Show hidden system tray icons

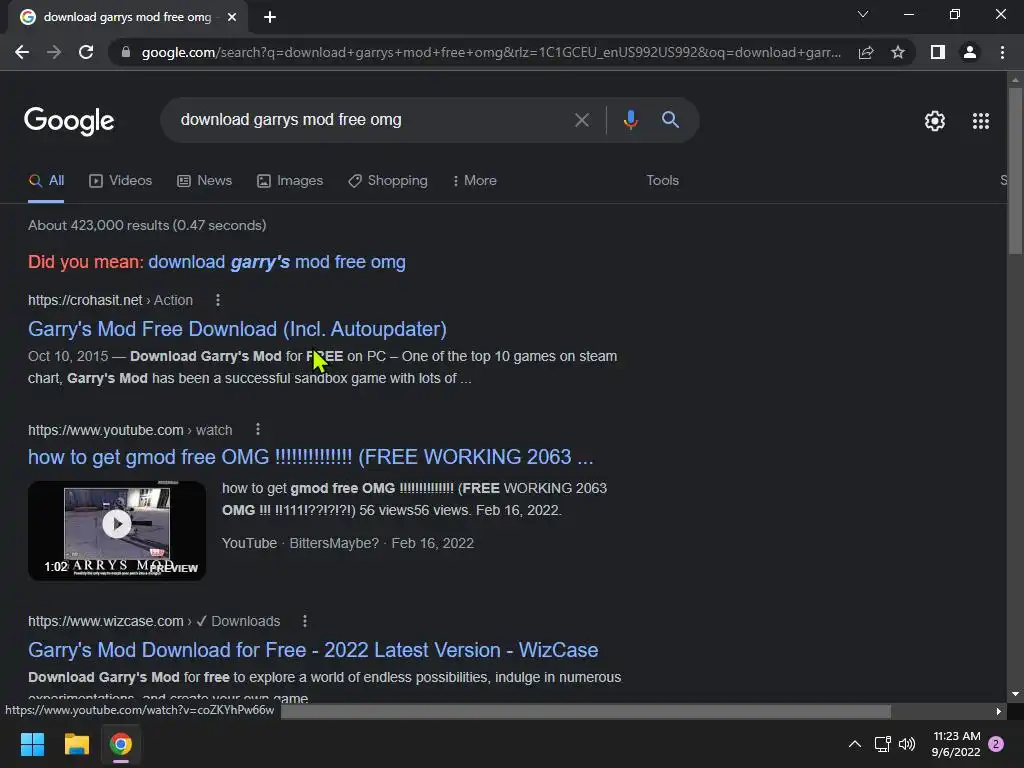click(x=854, y=744)
